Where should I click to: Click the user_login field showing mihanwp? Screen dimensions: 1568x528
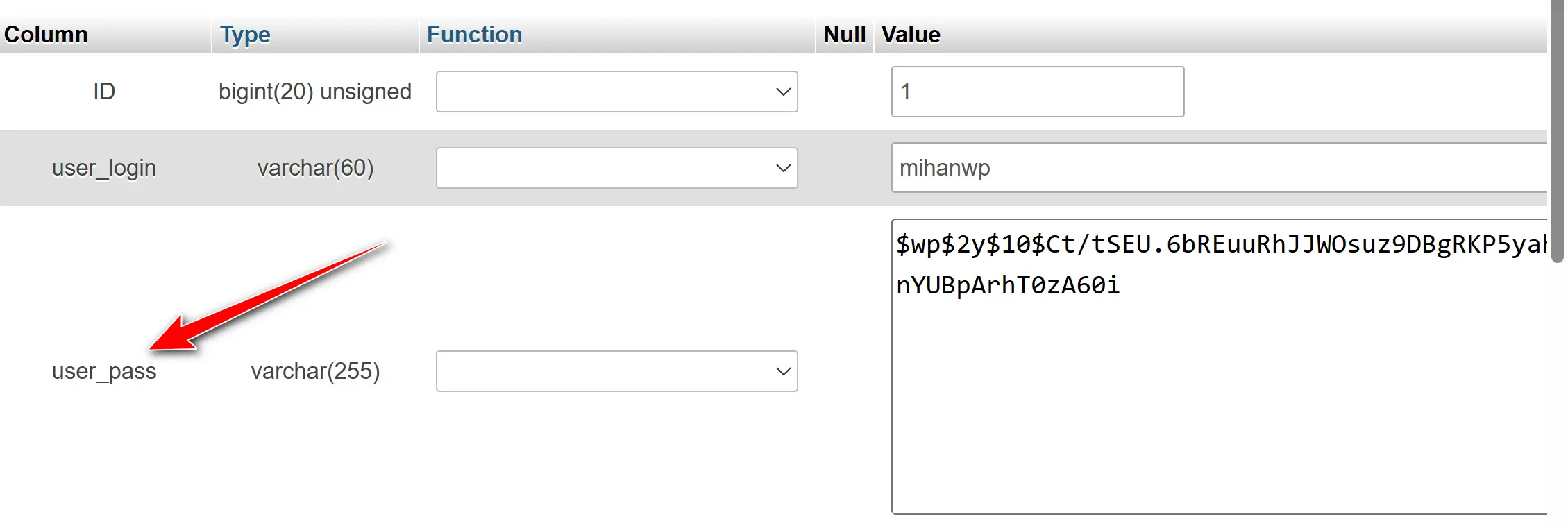pos(1218,168)
